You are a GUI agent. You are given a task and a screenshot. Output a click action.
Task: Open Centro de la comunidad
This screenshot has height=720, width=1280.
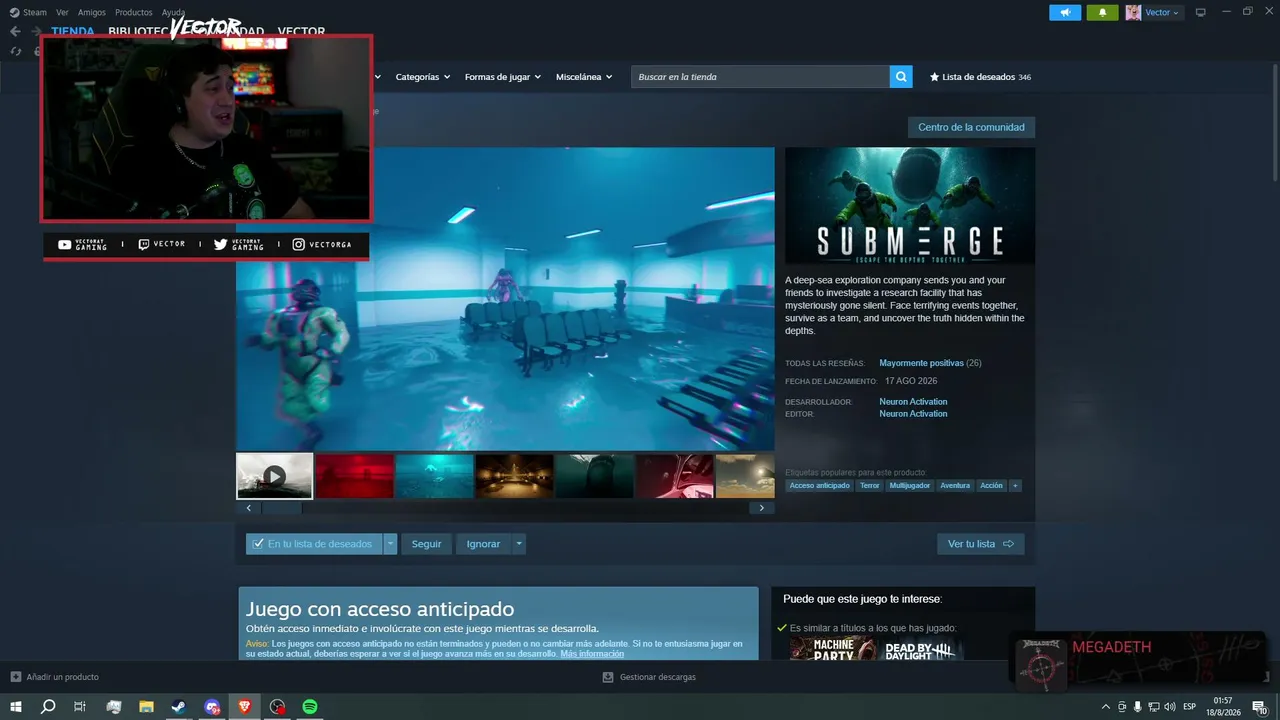[971, 127]
